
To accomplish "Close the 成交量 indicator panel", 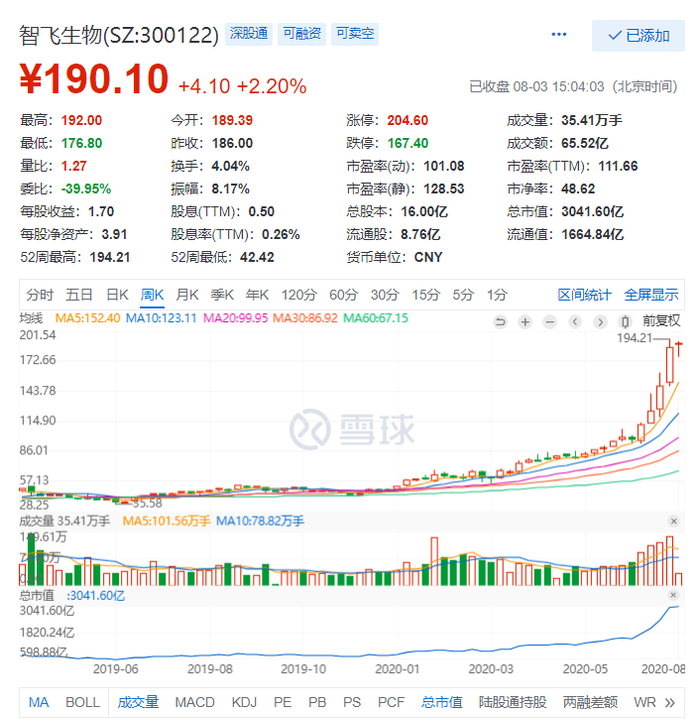I will (674, 521).
